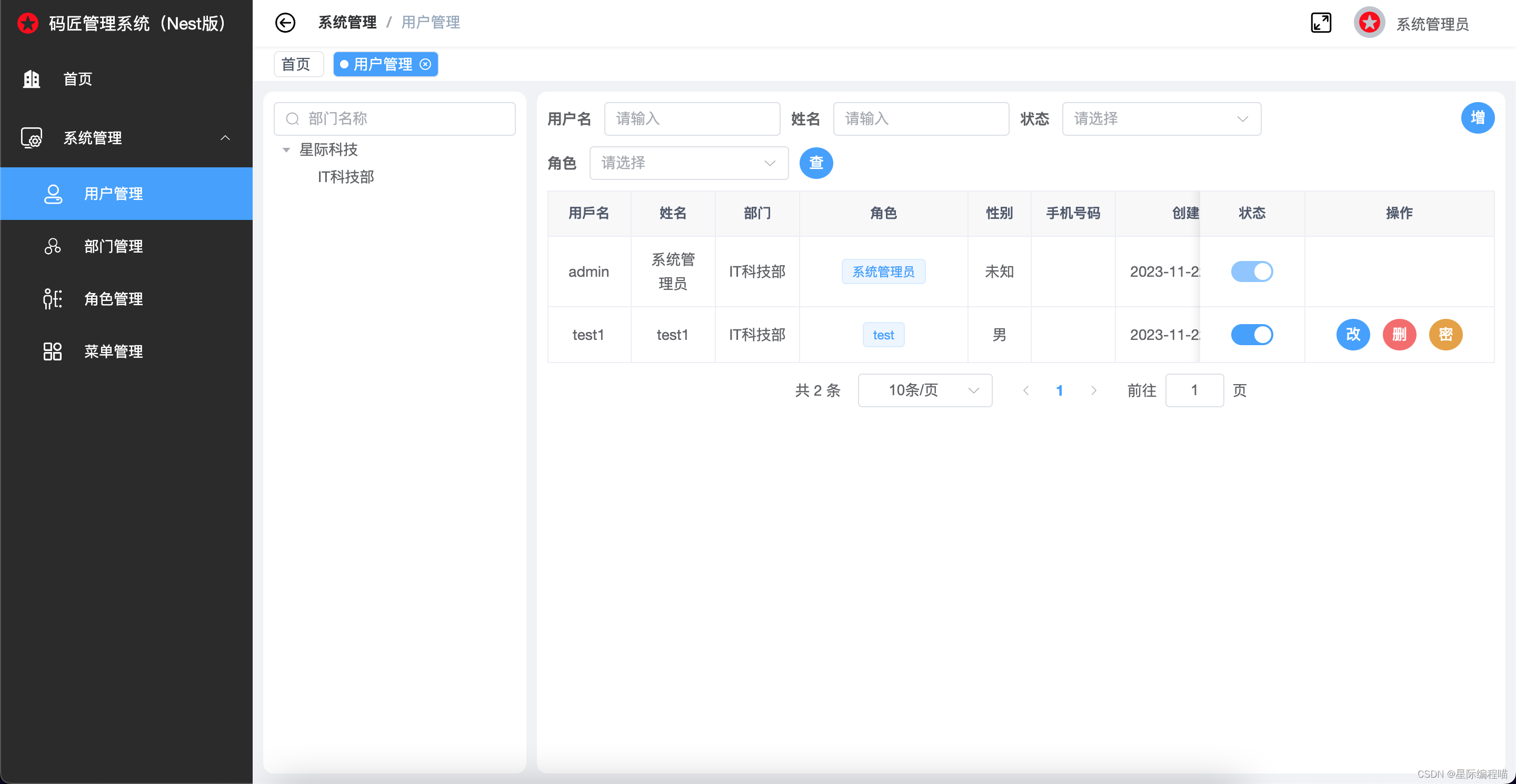Image resolution: width=1516 pixels, height=784 pixels.
Task: Toggle the 系统管理 menu section open state
Action: [x=225, y=138]
